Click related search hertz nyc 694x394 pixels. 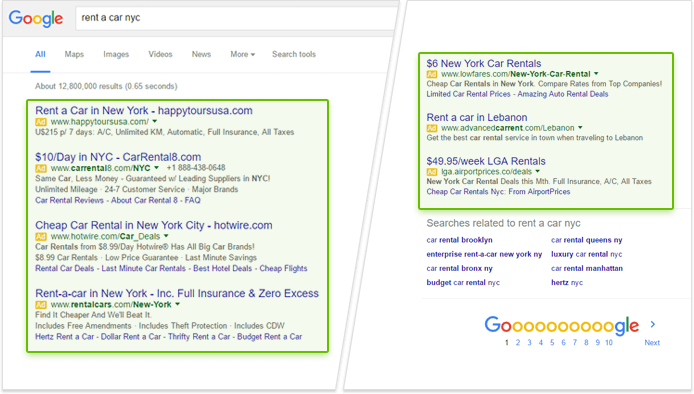[x=567, y=282]
